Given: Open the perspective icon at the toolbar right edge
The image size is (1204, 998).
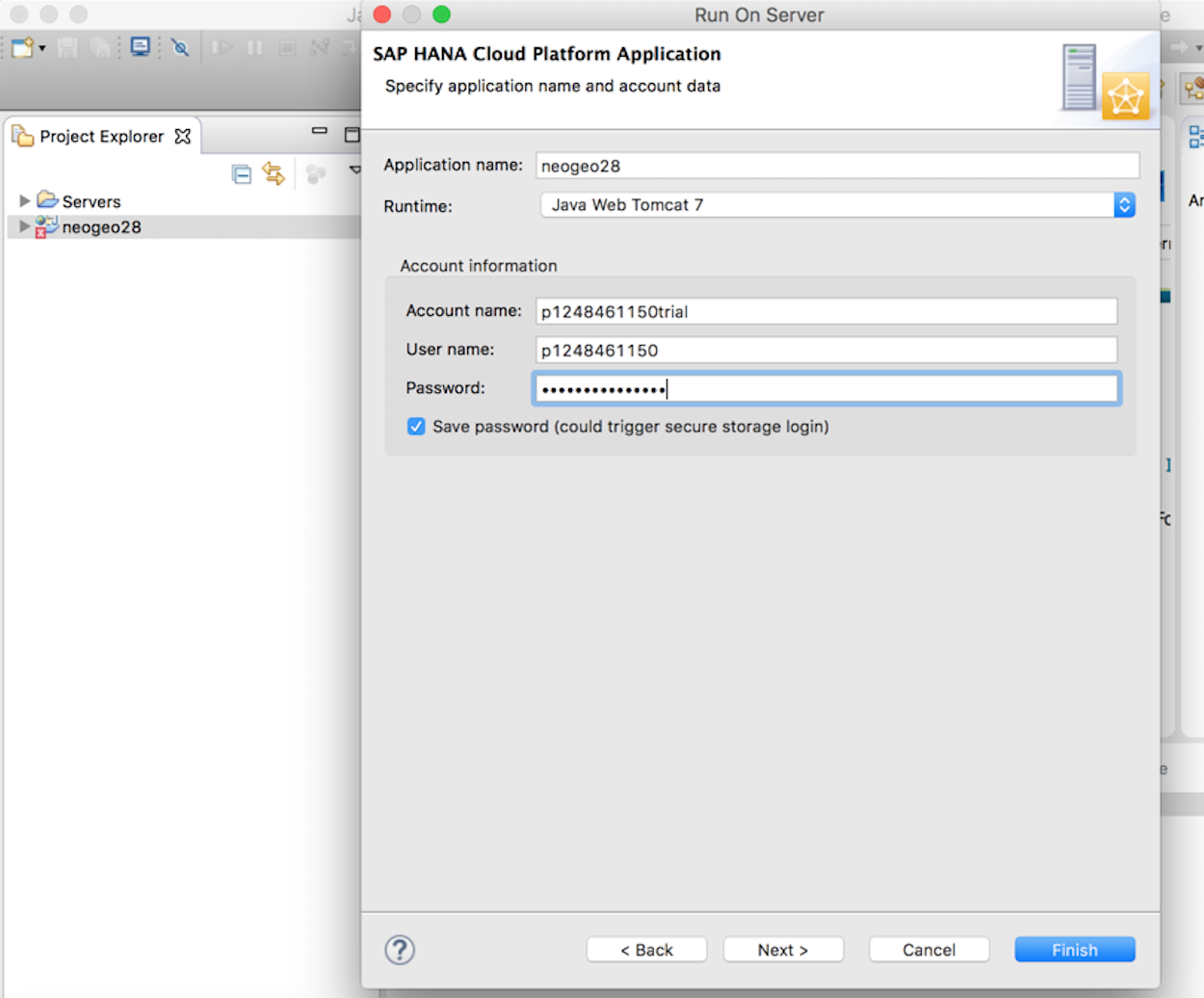Looking at the screenshot, I should tap(1194, 90).
